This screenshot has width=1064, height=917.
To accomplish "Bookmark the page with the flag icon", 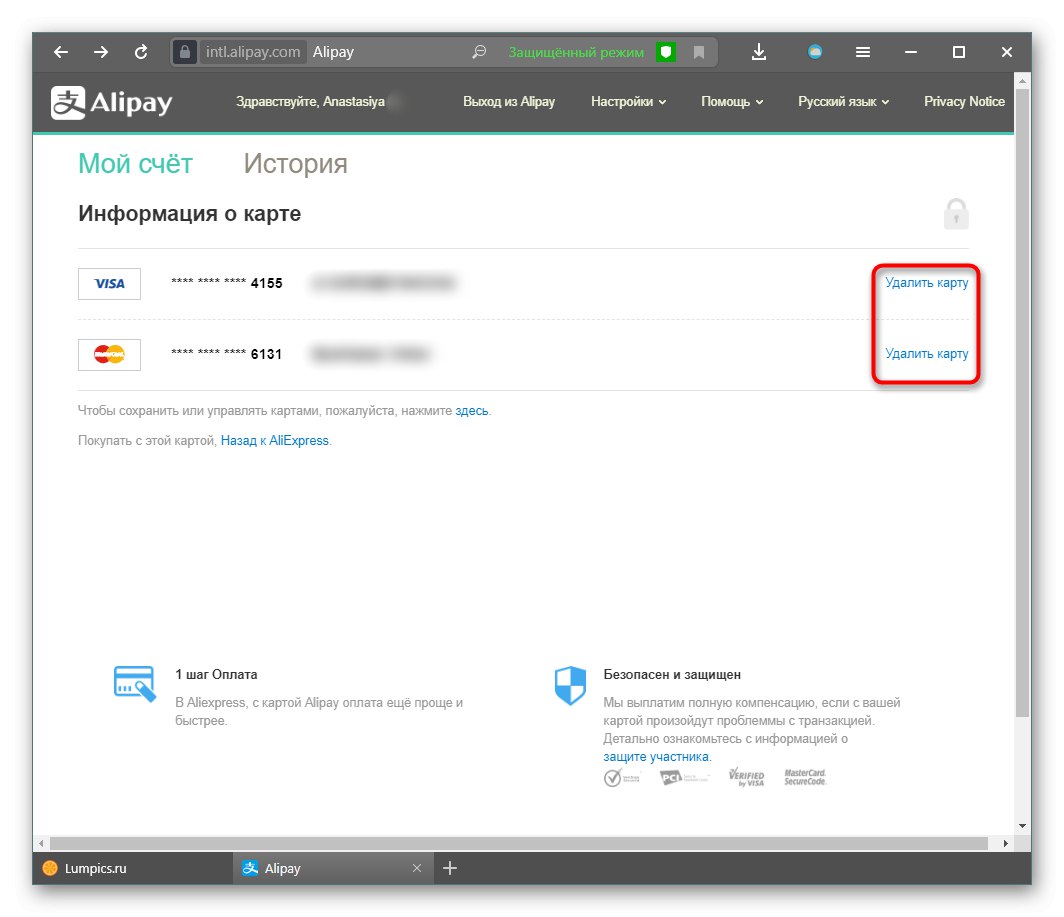I will click(x=698, y=52).
